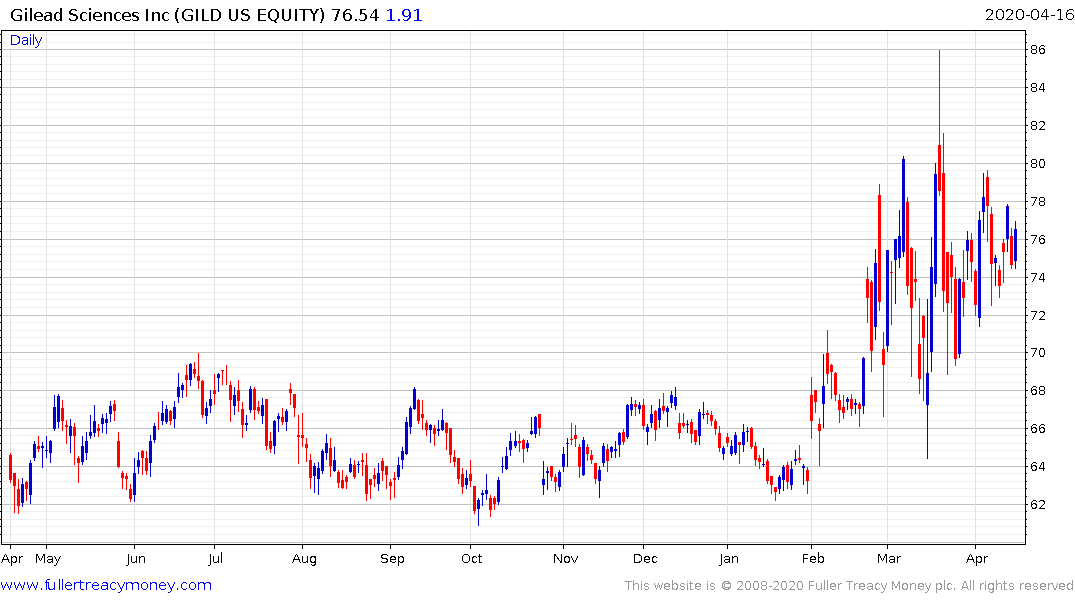Image resolution: width=1075 pixels, height=600 pixels.
Task: Click the 74 price axis label
Action: click(x=1037, y=278)
